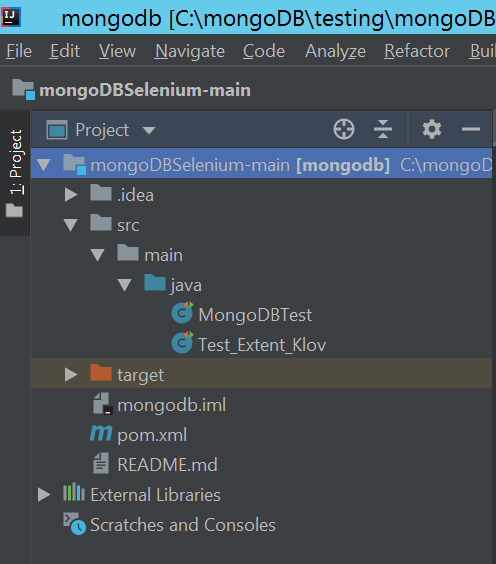Collapse the mongoDBSelenium-main root node
This screenshot has width=496, height=564.
coord(44,165)
